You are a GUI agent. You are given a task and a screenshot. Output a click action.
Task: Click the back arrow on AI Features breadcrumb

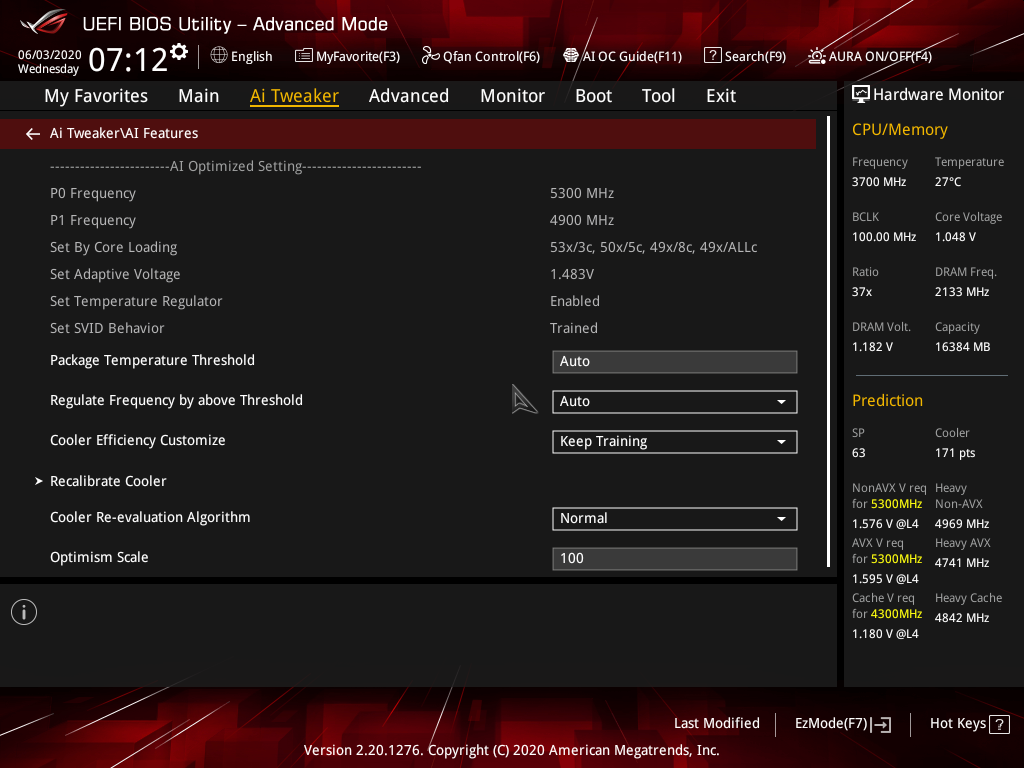click(32, 132)
